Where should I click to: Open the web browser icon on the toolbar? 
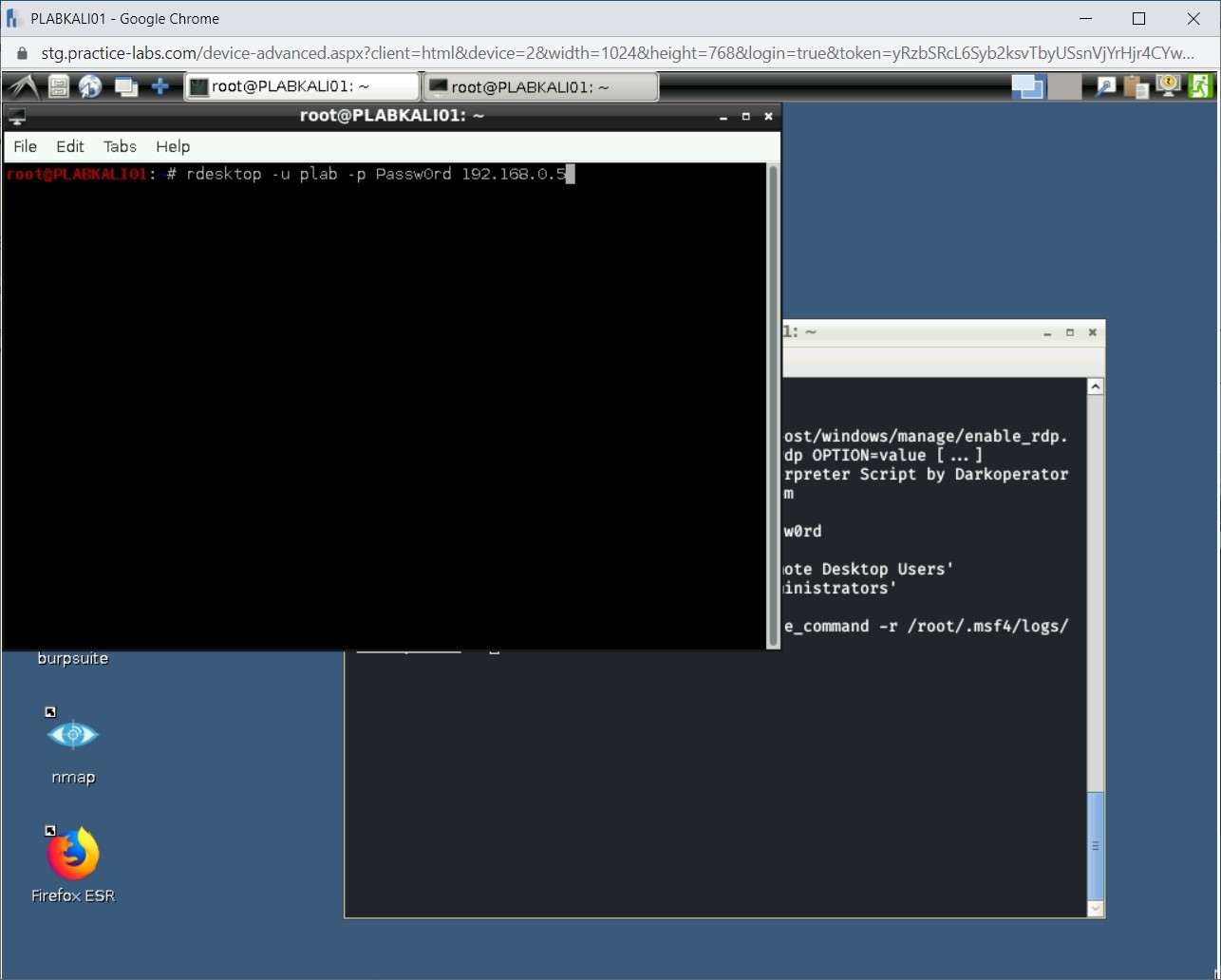tap(91, 85)
